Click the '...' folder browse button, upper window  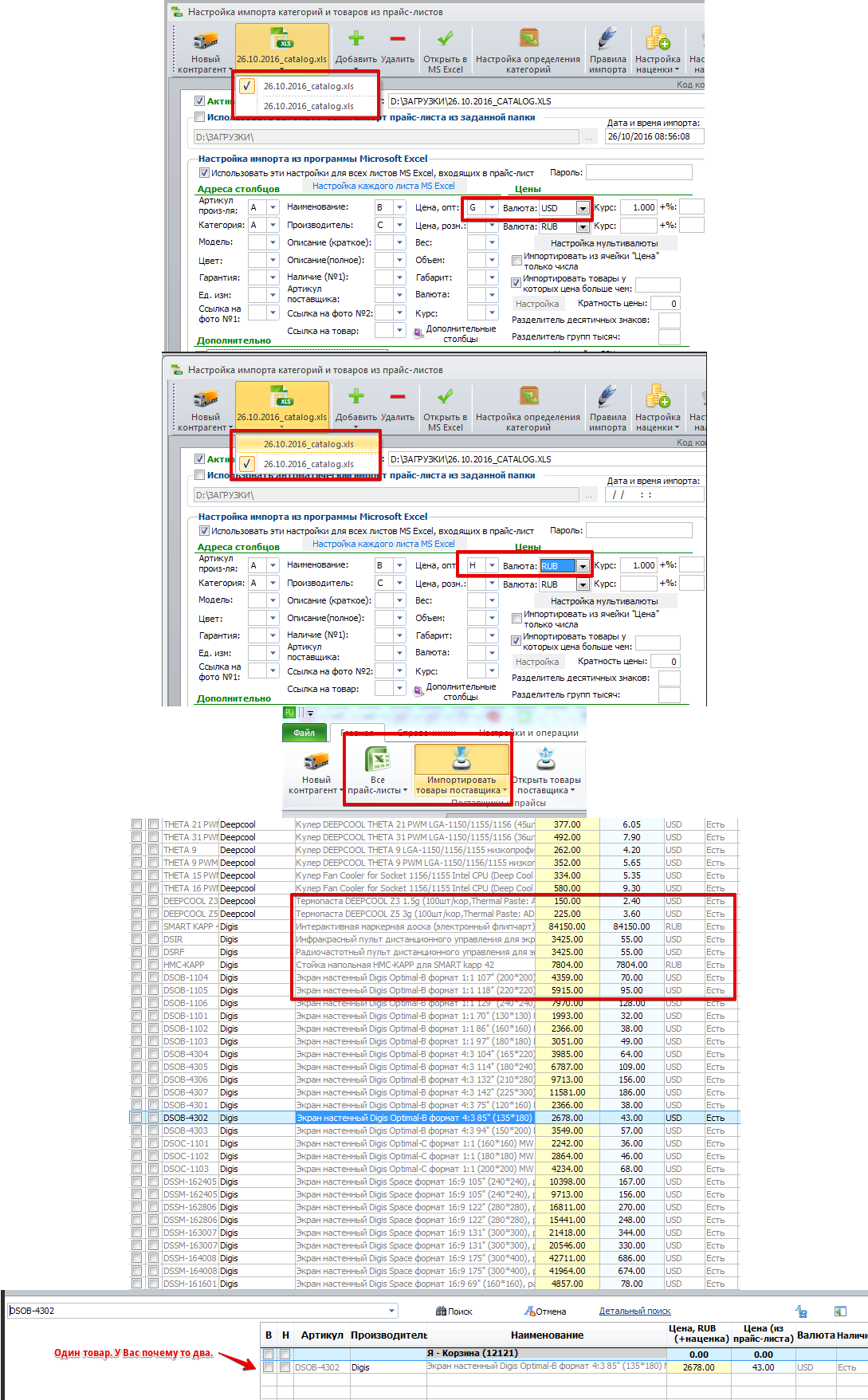589,137
